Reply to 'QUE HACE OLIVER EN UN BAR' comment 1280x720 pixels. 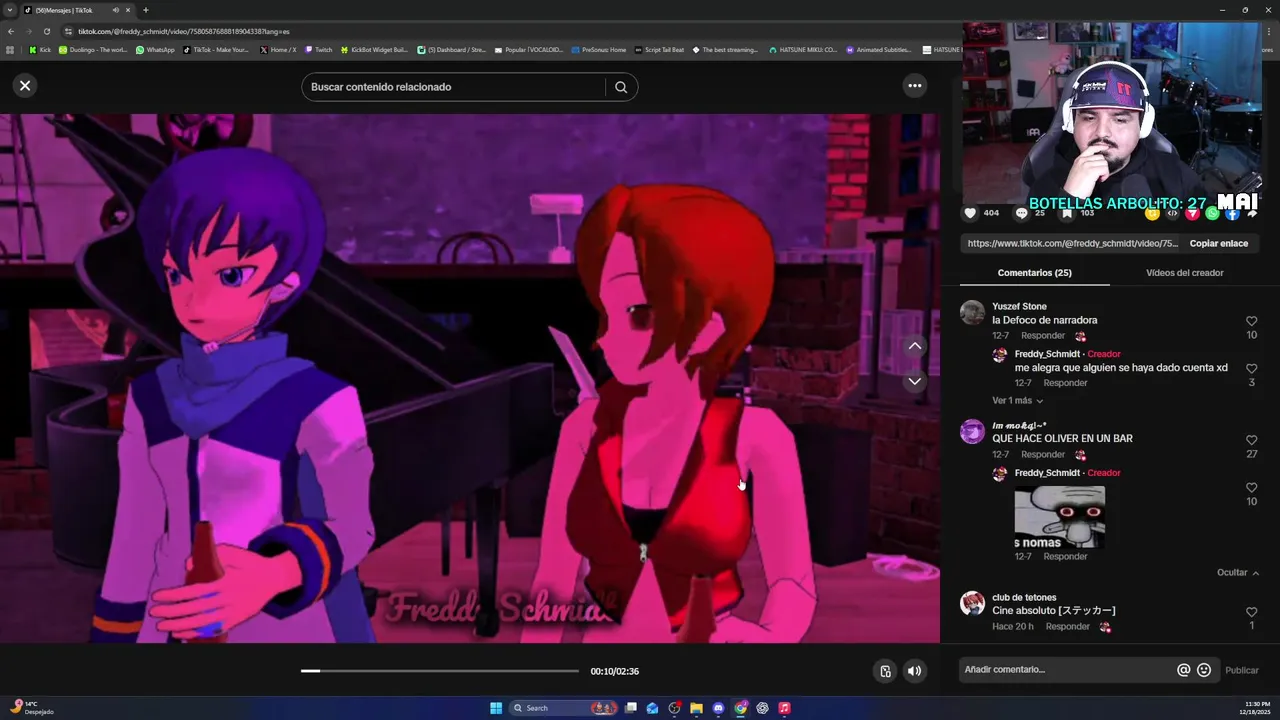(1043, 455)
